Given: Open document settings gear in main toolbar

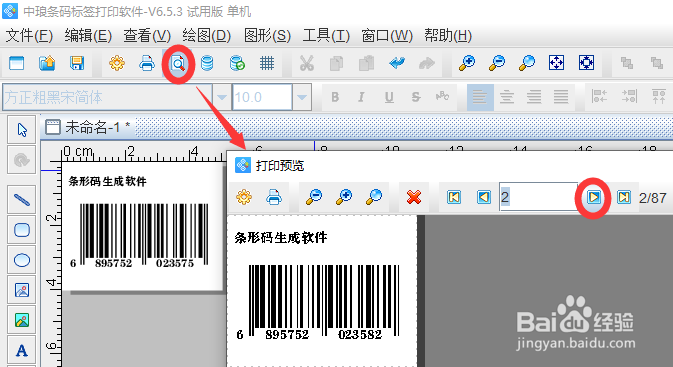Looking at the screenshot, I should 117,63.
